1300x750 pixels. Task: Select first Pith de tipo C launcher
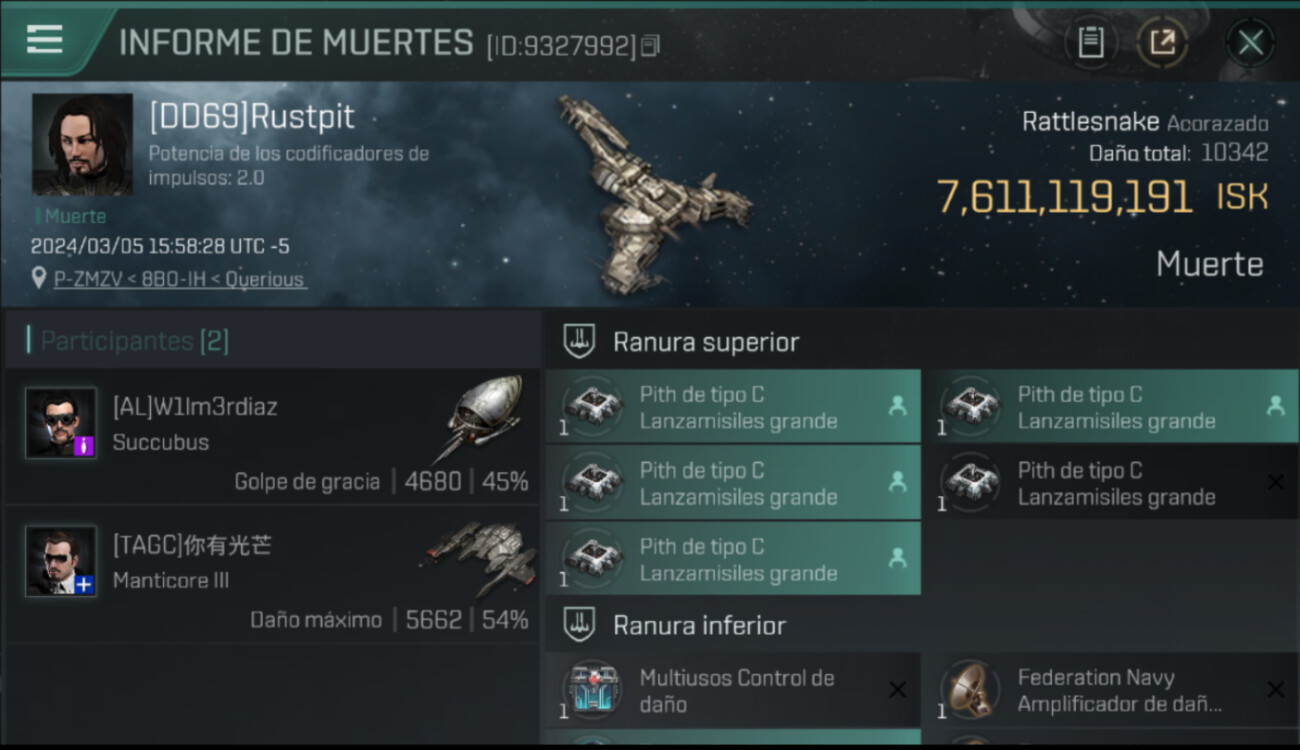click(733, 407)
